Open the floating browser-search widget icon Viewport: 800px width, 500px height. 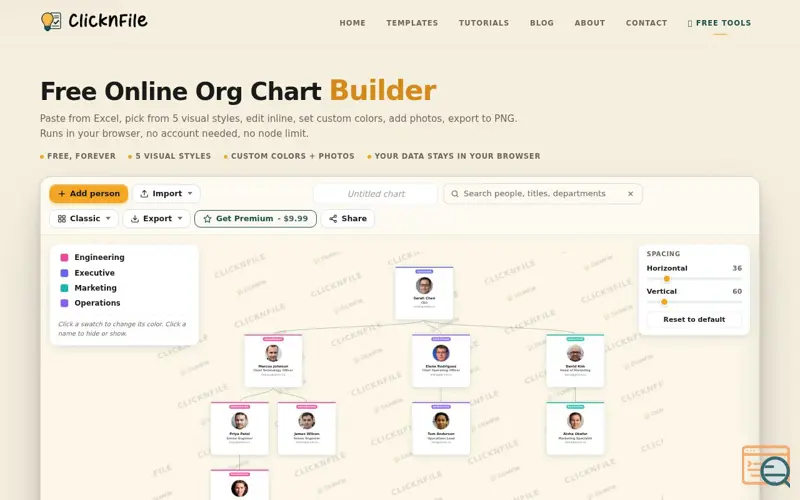766,465
